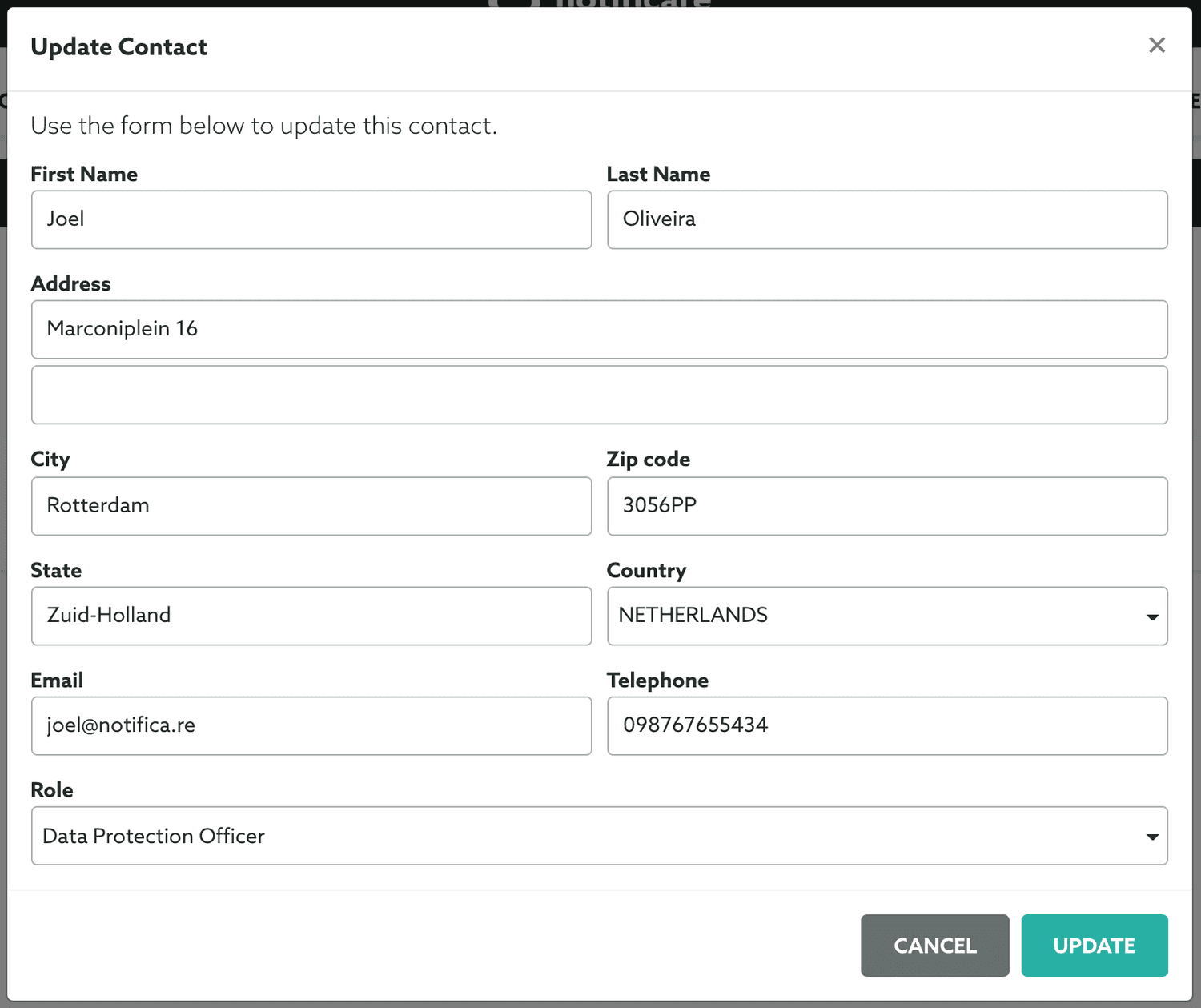Click the "Last Name" label
This screenshot has width=1201, height=1008.
point(658,174)
